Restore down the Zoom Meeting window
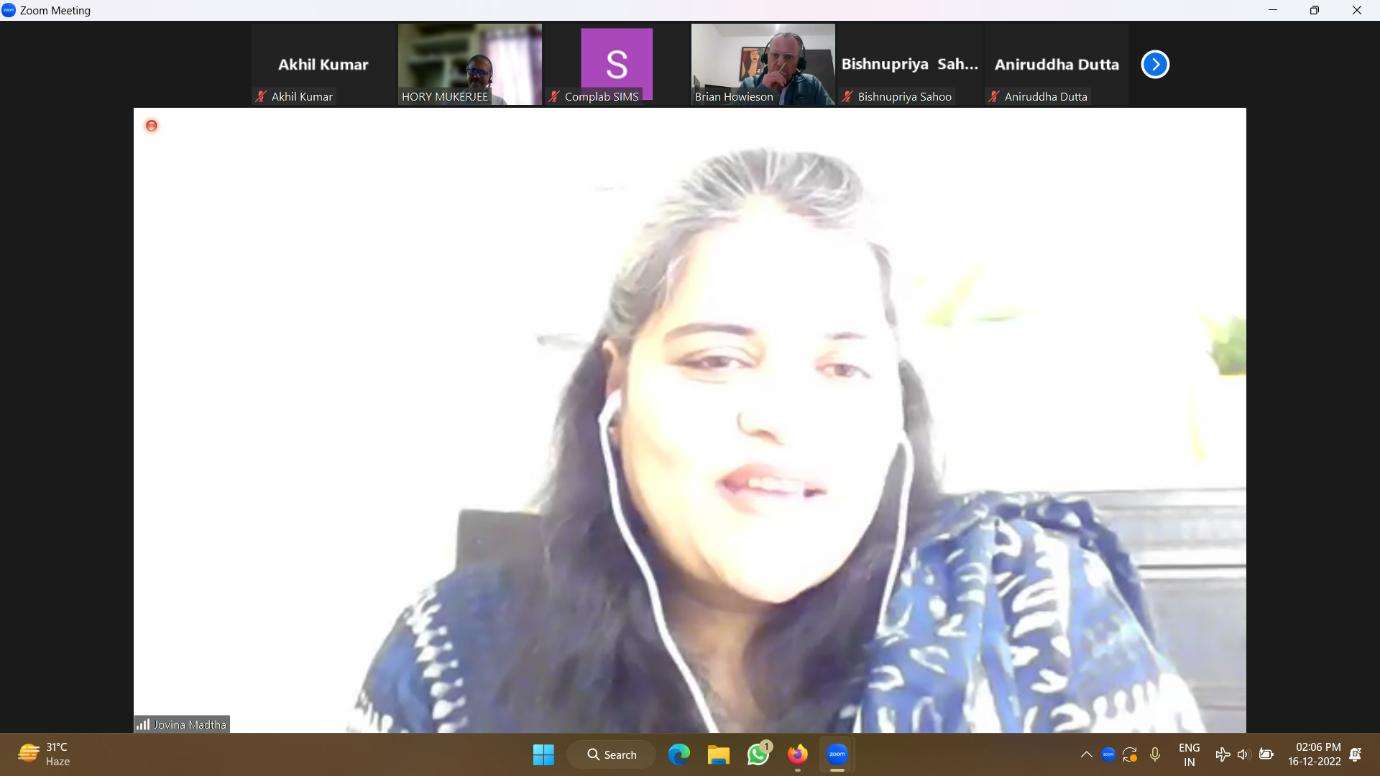Image resolution: width=1380 pixels, height=776 pixels. (x=1314, y=10)
